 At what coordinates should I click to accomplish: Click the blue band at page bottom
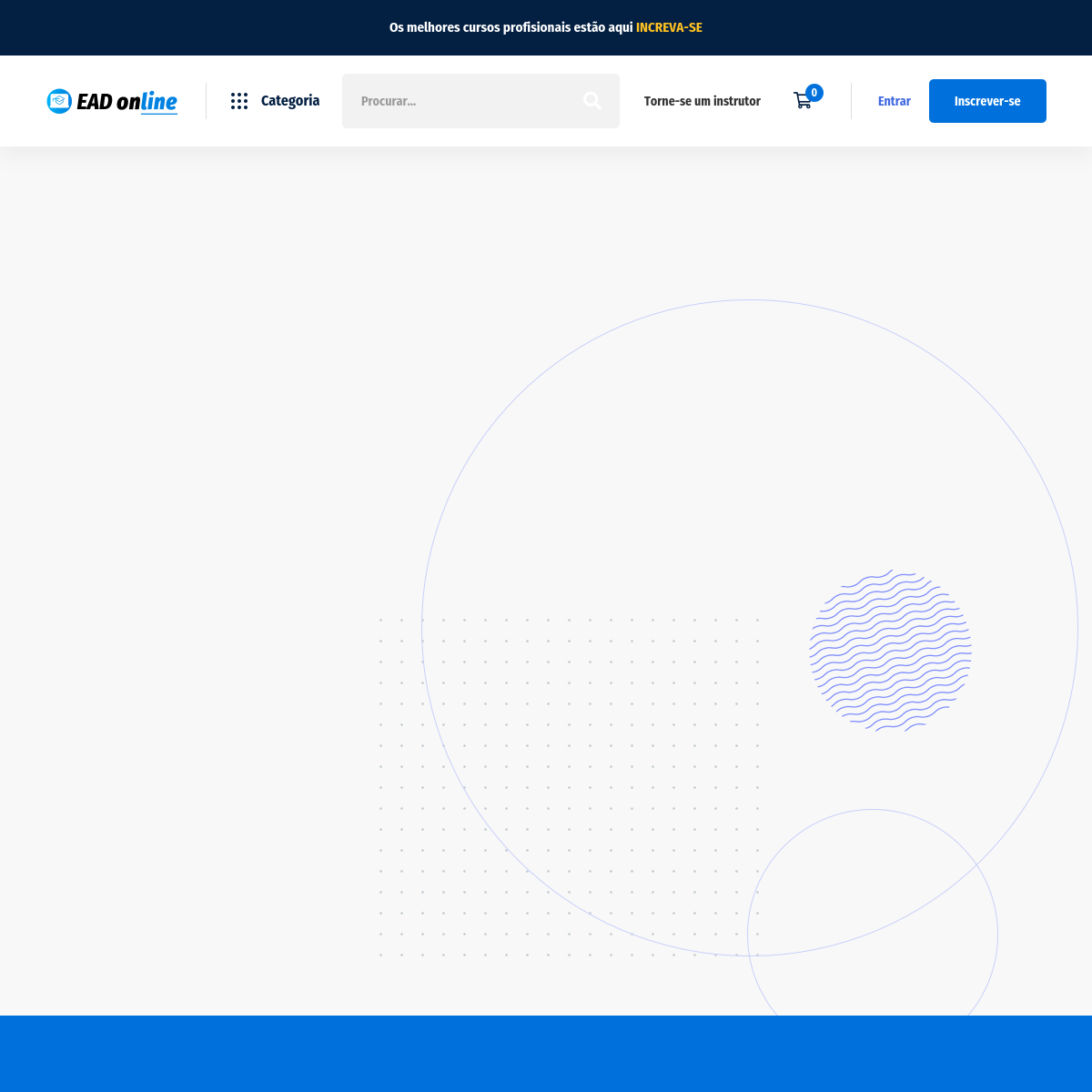click(x=546, y=1054)
